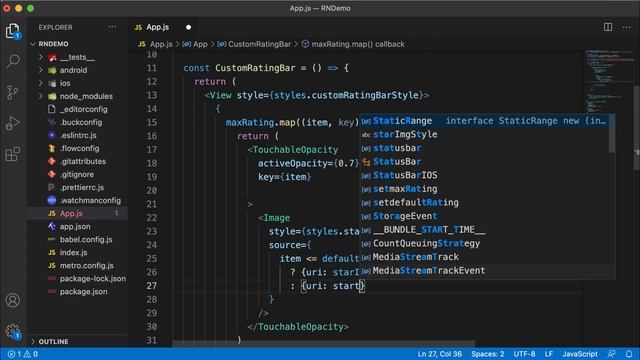Open editor more actions ellipsis
Viewport: 640px width, 360px height.
coord(627,27)
